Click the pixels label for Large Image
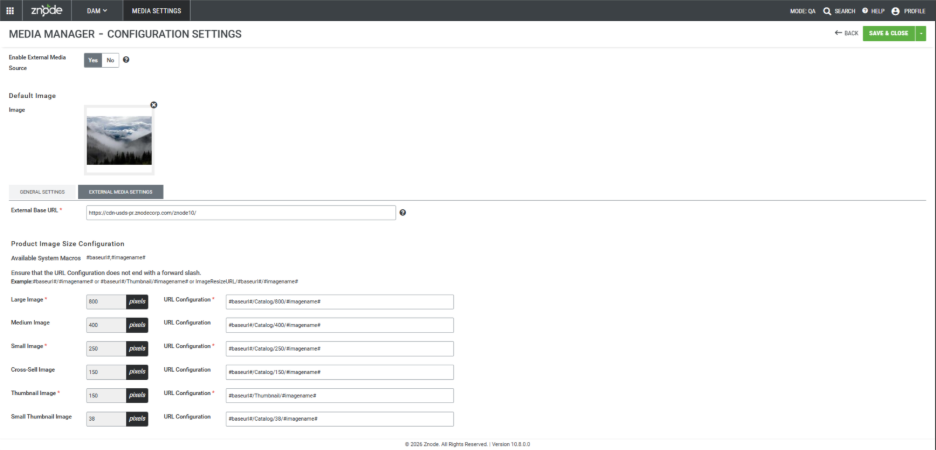 [x=137, y=302]
